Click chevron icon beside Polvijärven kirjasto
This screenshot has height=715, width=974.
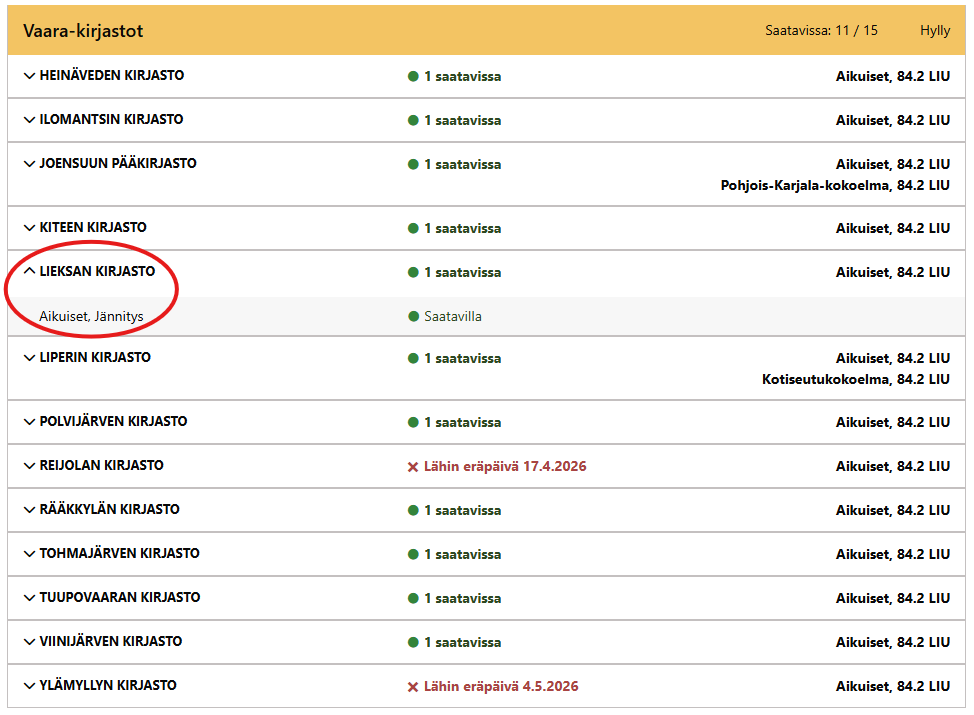pyautogui.click(x=29, y=422)
